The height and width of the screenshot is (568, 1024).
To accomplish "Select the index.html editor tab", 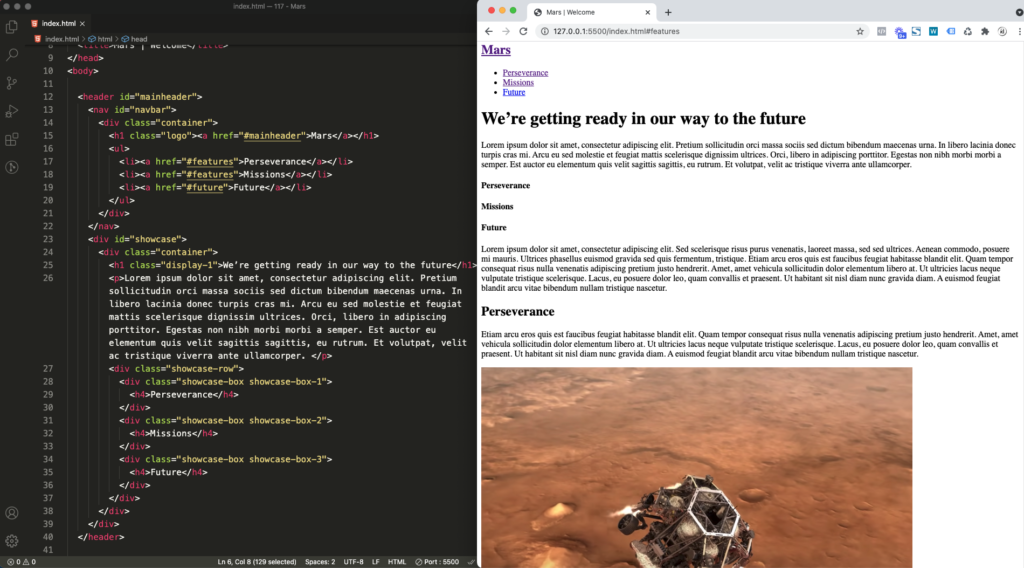I will 58,24.
